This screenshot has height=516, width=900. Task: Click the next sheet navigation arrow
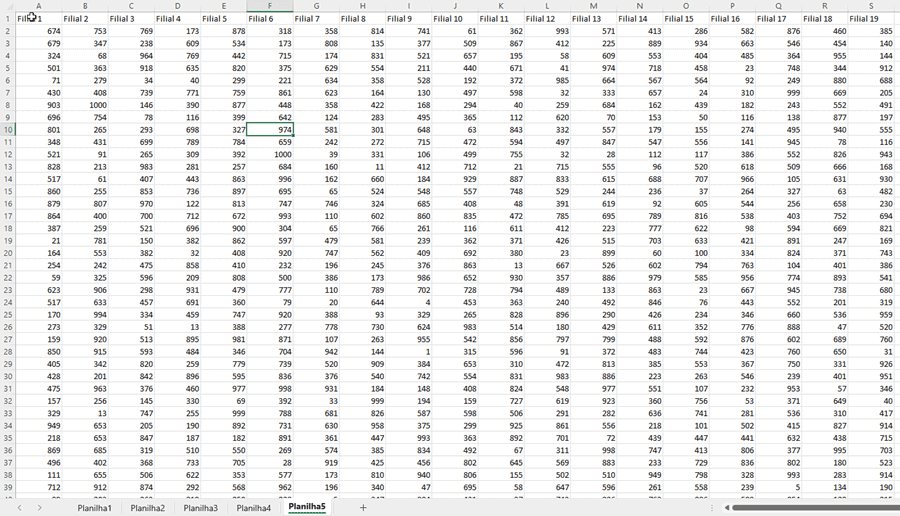click(39, 507)
